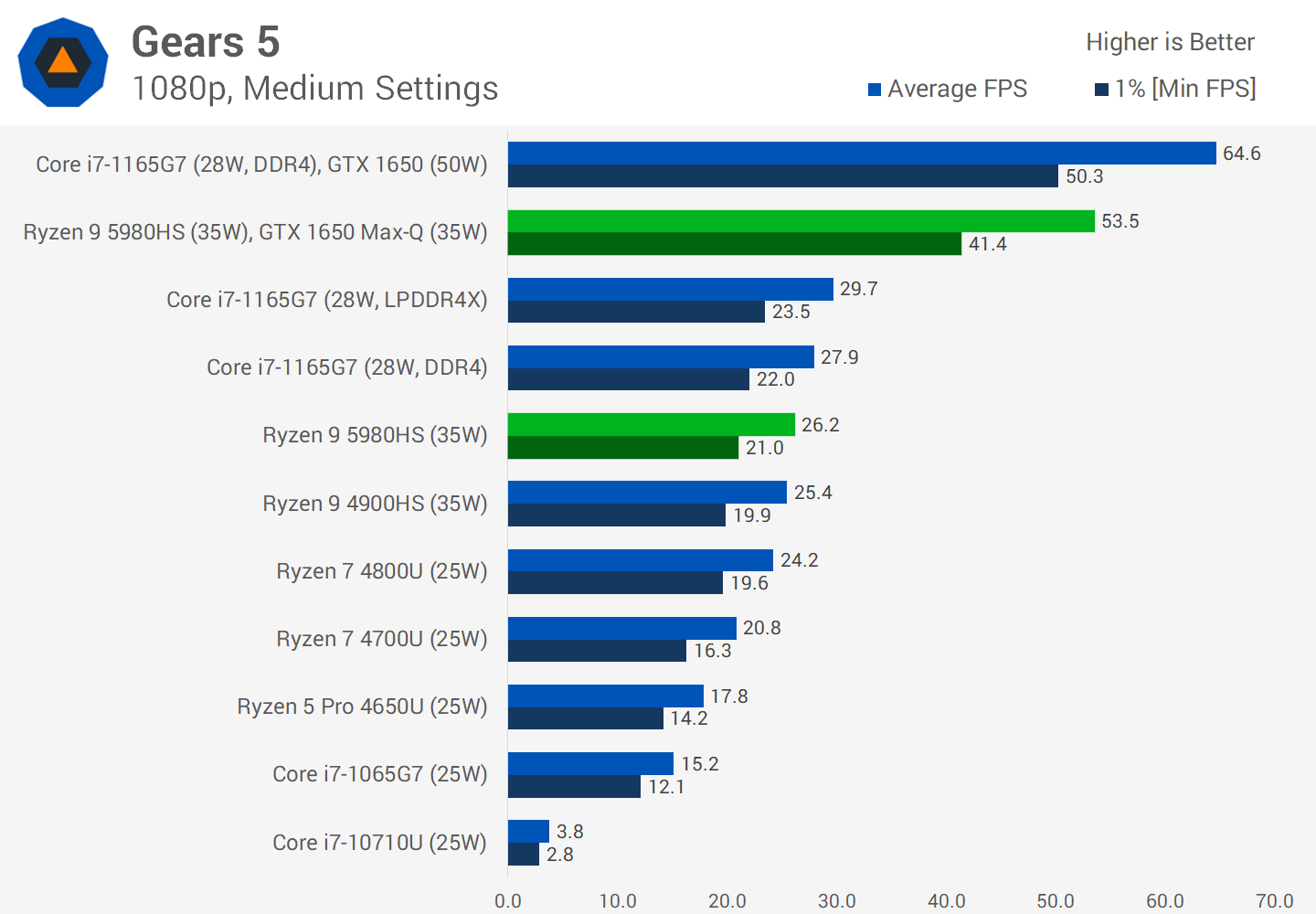Click the dark green 21.0 minimum bar

(x=623, y=447)
